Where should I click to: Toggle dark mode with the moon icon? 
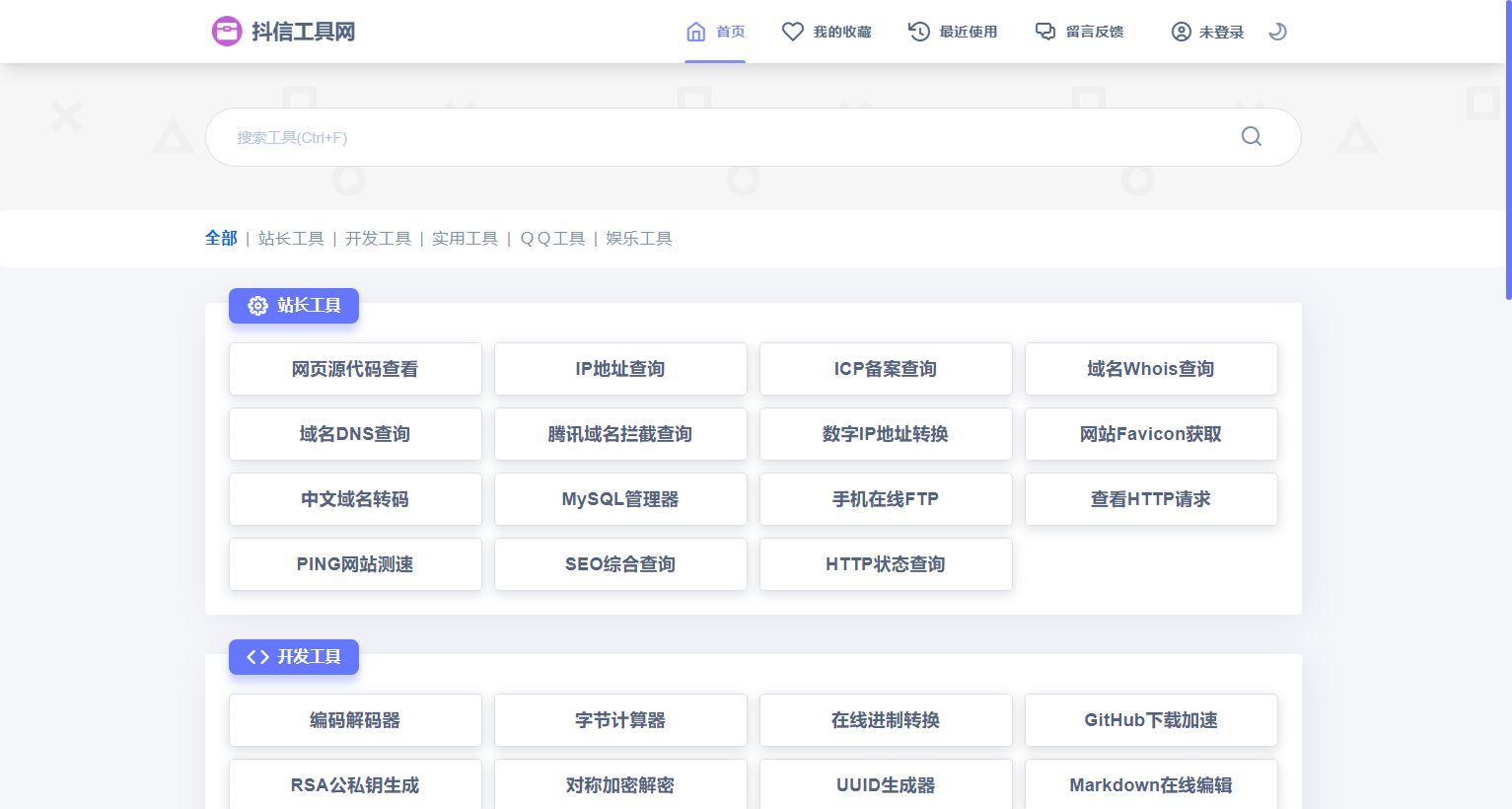click(x=1277, y=32)
